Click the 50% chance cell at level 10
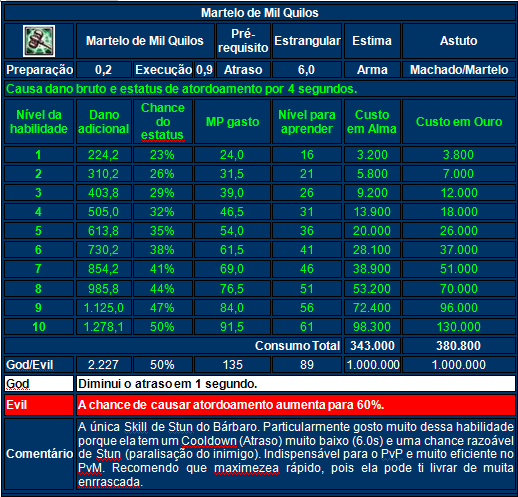The height and width of the screenshot is (497, 518). tap(163, 327)
